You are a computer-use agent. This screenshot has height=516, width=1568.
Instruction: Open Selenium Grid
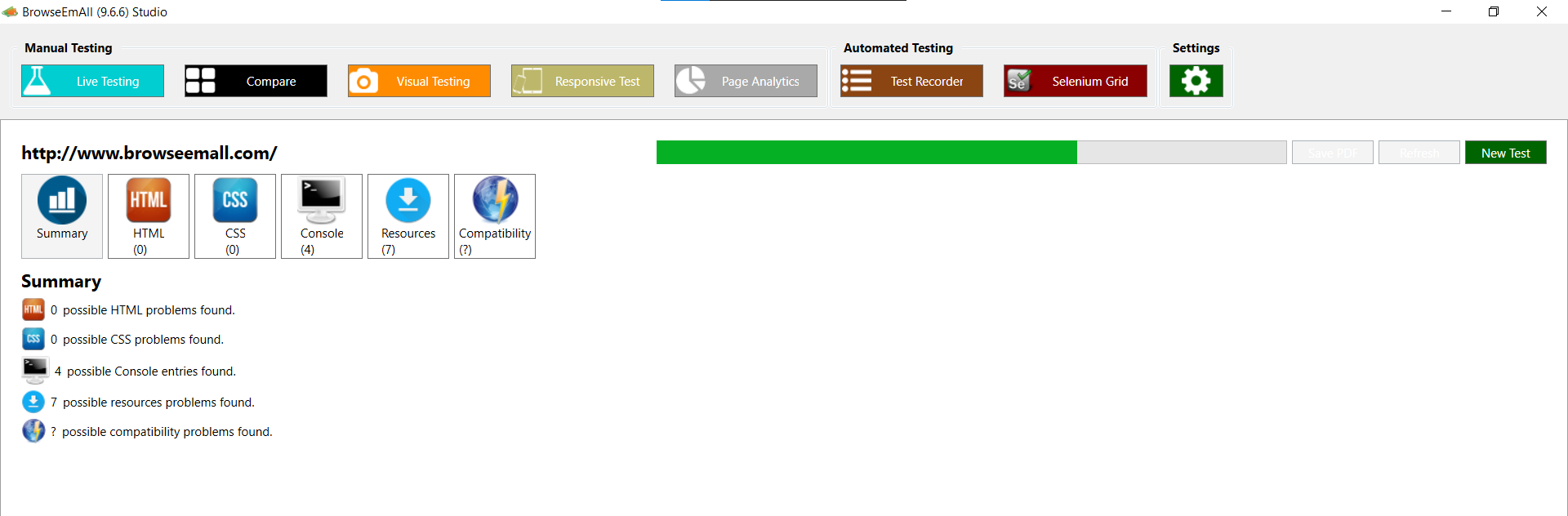[x=1075, y=81]
